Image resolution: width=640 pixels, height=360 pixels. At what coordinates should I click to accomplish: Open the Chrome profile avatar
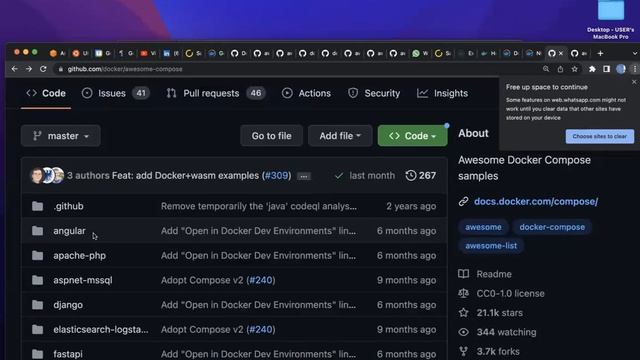click(621, 69)
